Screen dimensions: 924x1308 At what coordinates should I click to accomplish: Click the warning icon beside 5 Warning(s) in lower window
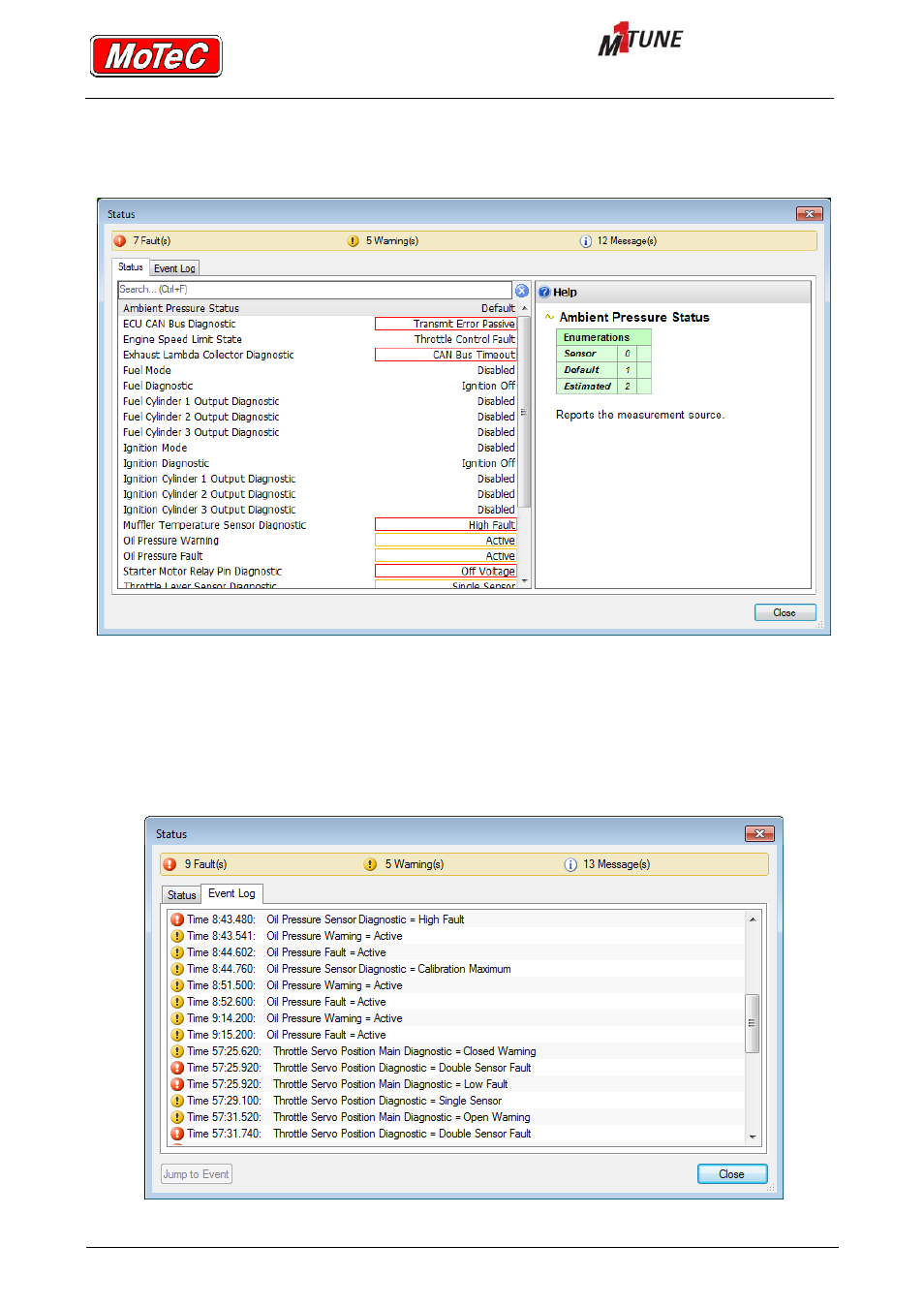coord(370,864)
